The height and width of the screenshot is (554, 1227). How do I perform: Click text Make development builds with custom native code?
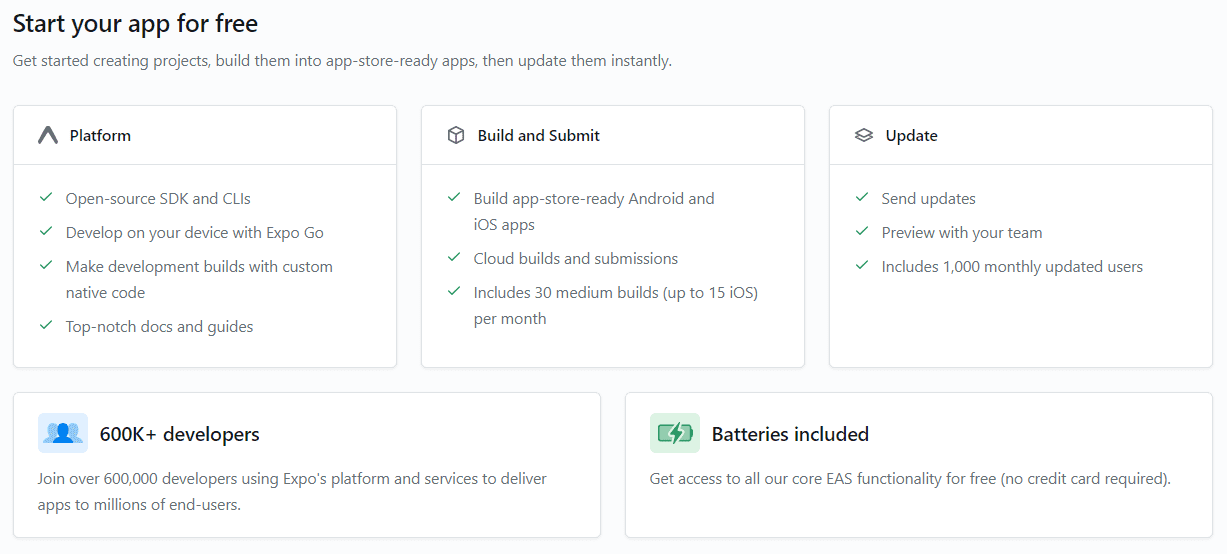199,280
